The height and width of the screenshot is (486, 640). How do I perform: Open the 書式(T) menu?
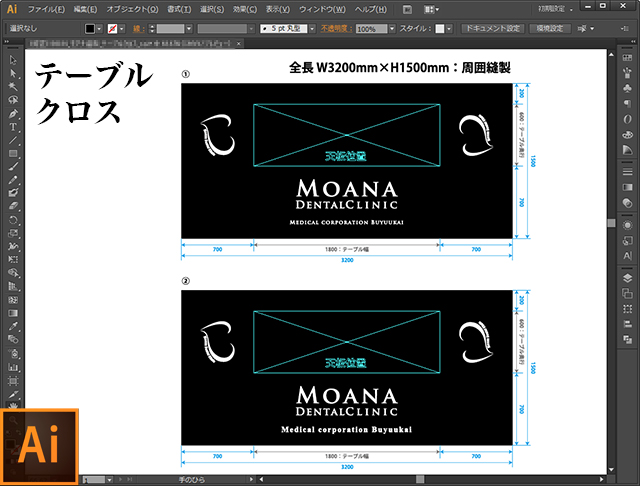[x=179, y=9]
